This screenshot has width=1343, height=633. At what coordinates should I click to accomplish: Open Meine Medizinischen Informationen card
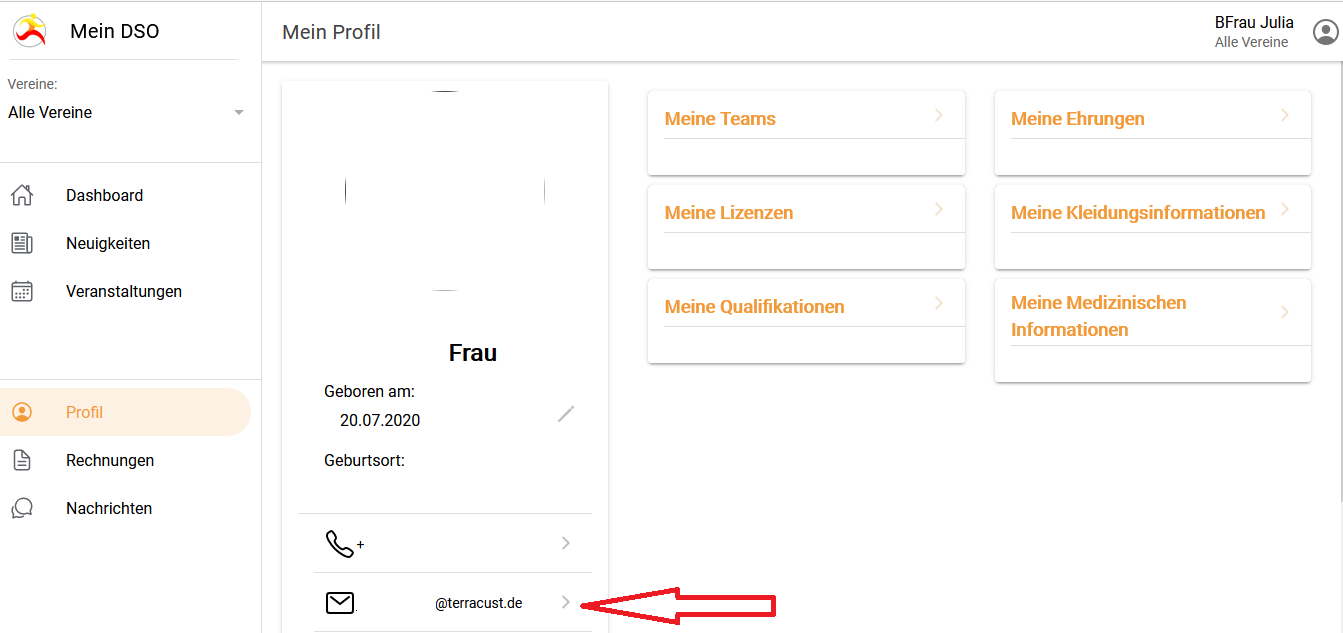[1152, 330]
